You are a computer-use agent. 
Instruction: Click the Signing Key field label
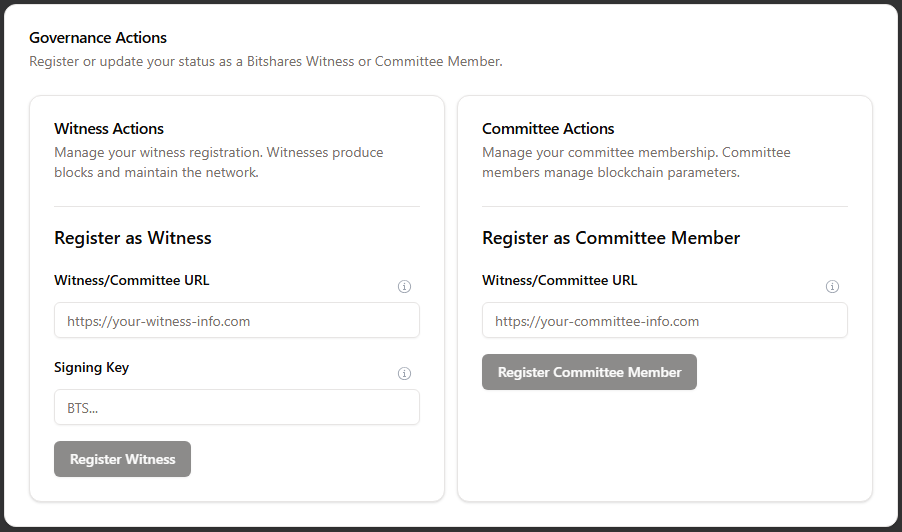point(91,368)
